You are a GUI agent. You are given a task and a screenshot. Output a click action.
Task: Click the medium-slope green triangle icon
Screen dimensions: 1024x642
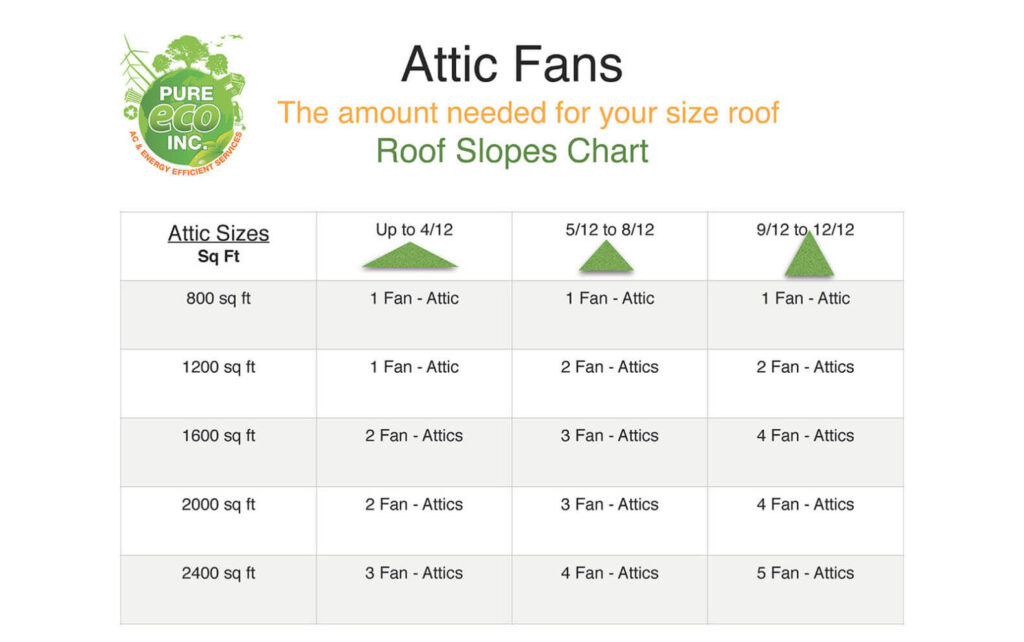pos(606,256)
